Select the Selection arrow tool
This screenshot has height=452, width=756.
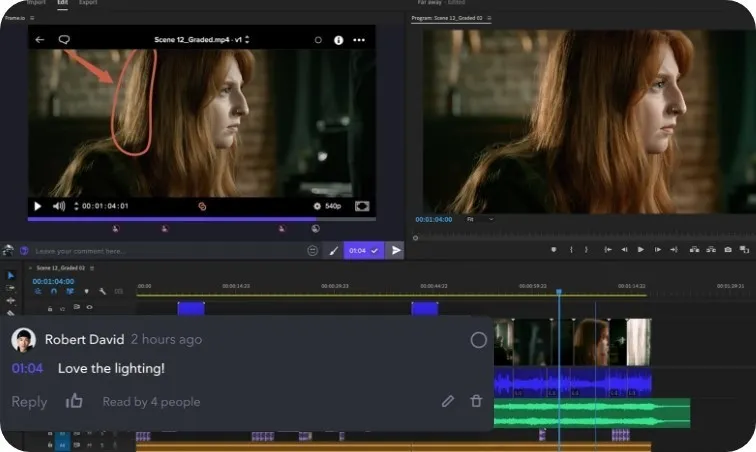tap(11, 275)
